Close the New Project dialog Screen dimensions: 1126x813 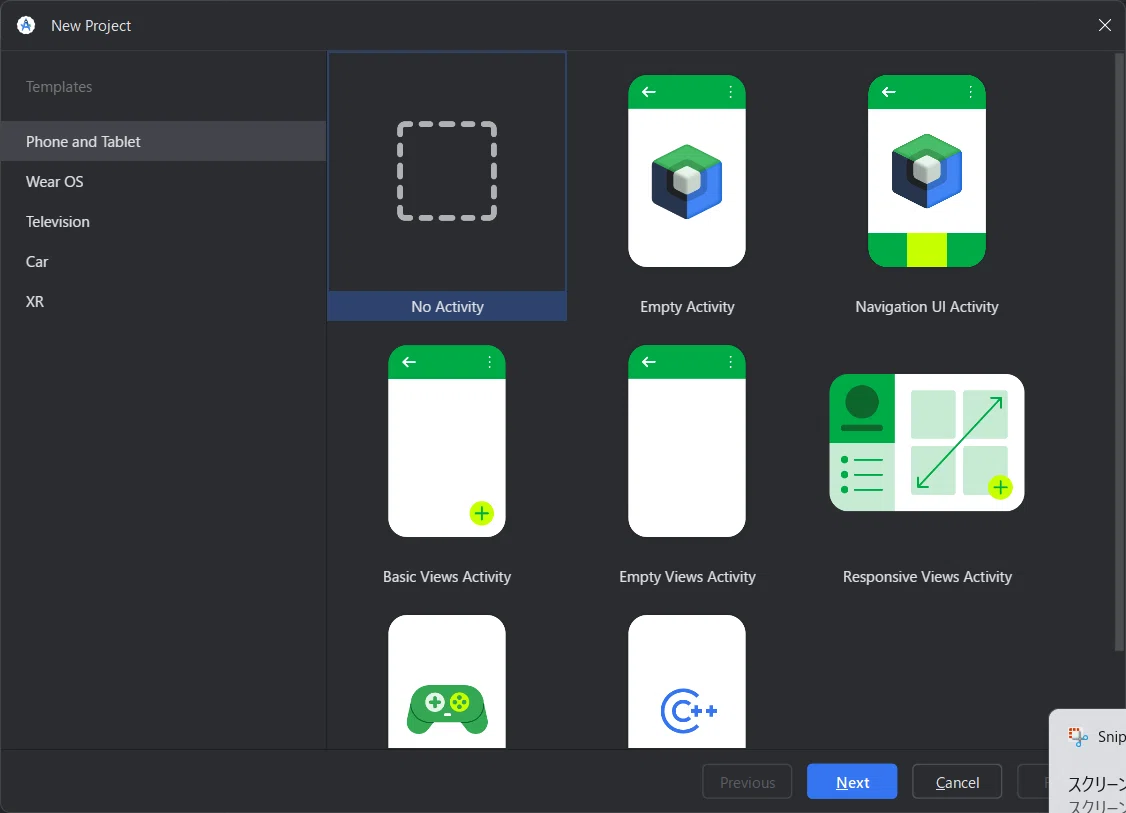tap(1104, 25)
